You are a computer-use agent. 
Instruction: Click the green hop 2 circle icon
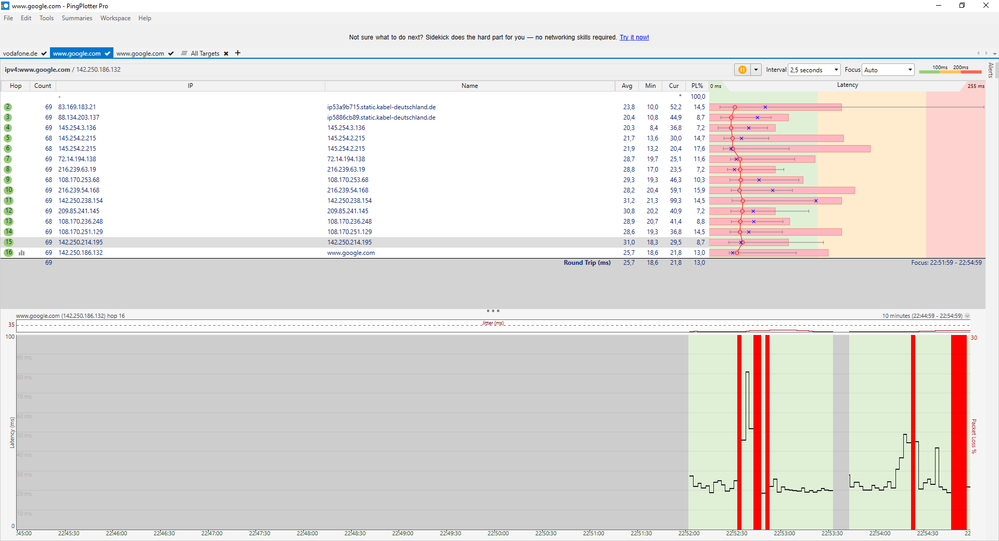(x=8, y=107)
